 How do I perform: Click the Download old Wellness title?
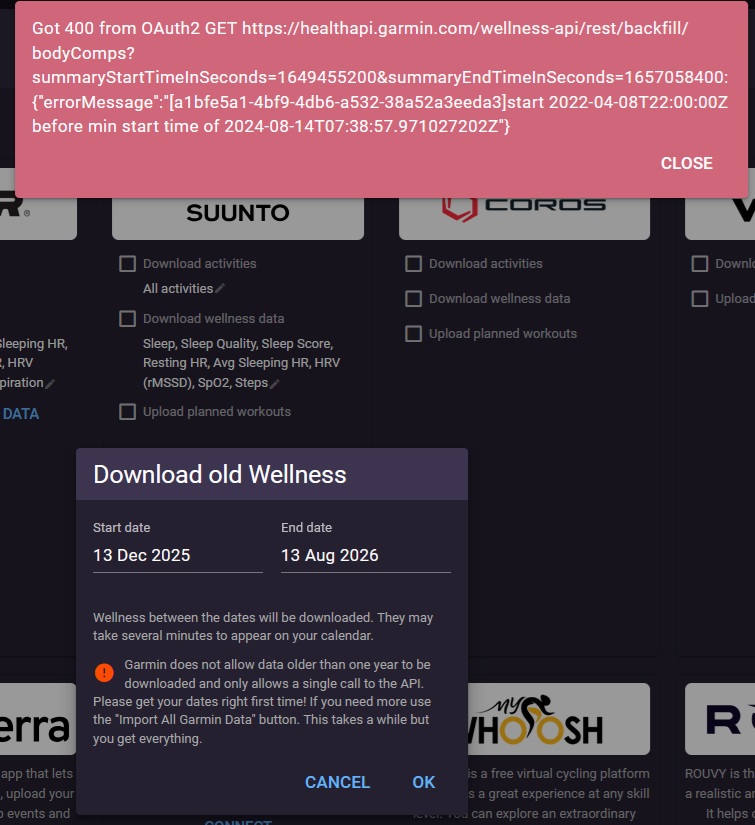220,474
